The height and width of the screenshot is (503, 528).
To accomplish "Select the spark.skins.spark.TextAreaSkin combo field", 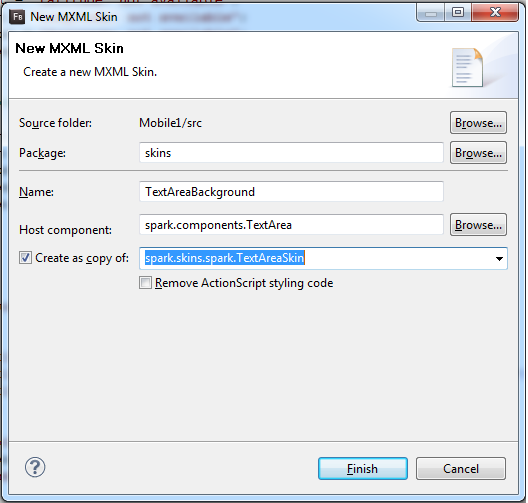I will coord(323,258).
